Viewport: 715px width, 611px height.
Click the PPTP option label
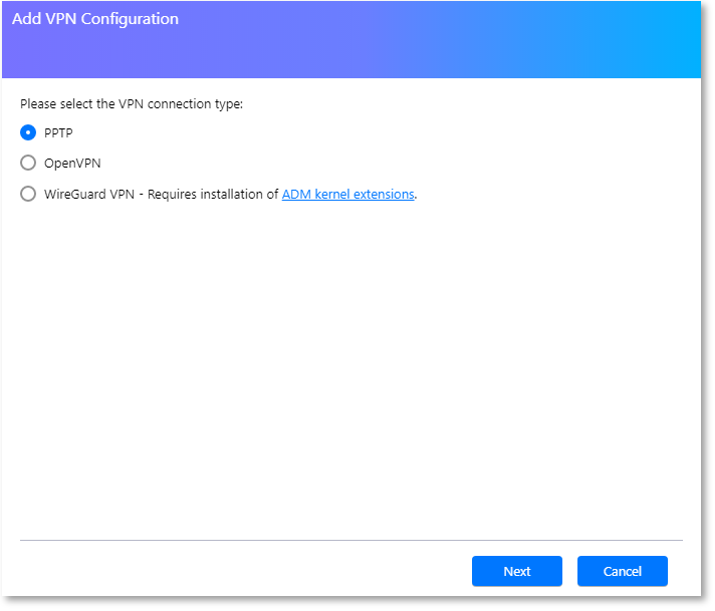point(58,133)
